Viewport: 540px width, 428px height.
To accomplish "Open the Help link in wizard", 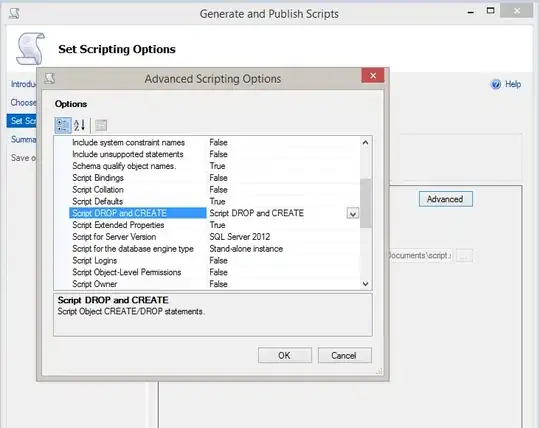I will 513,84.
